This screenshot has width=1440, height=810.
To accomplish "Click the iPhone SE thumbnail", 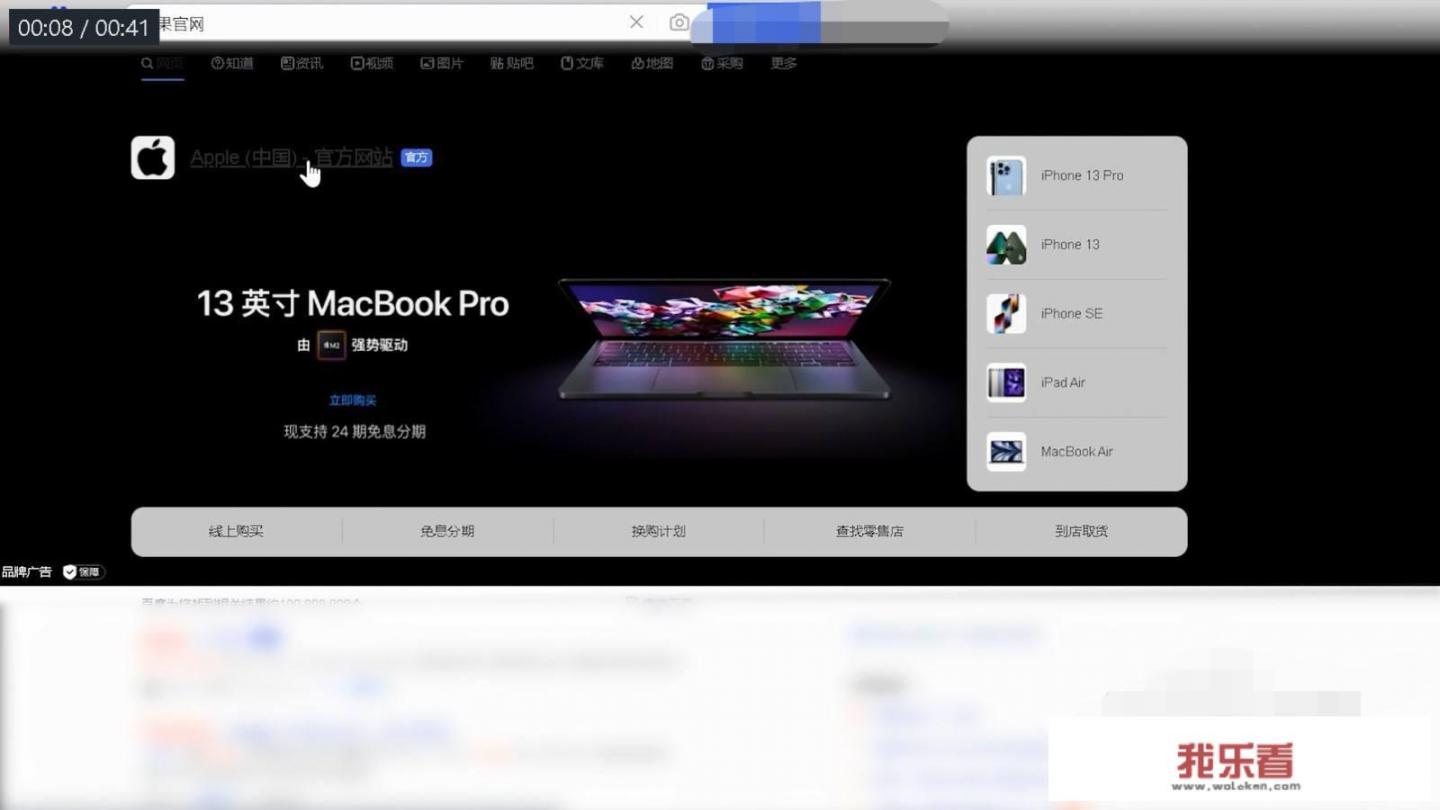I will pos(1006,313).
